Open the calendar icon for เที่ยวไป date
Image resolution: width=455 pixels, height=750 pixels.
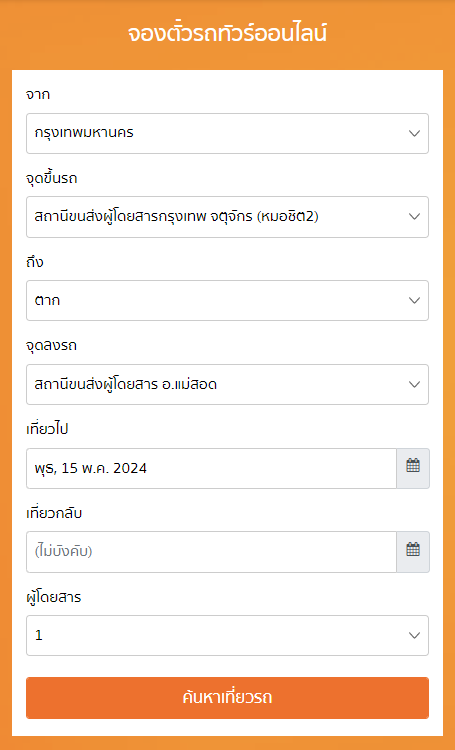pyautogui.click(x=413, y=468)
